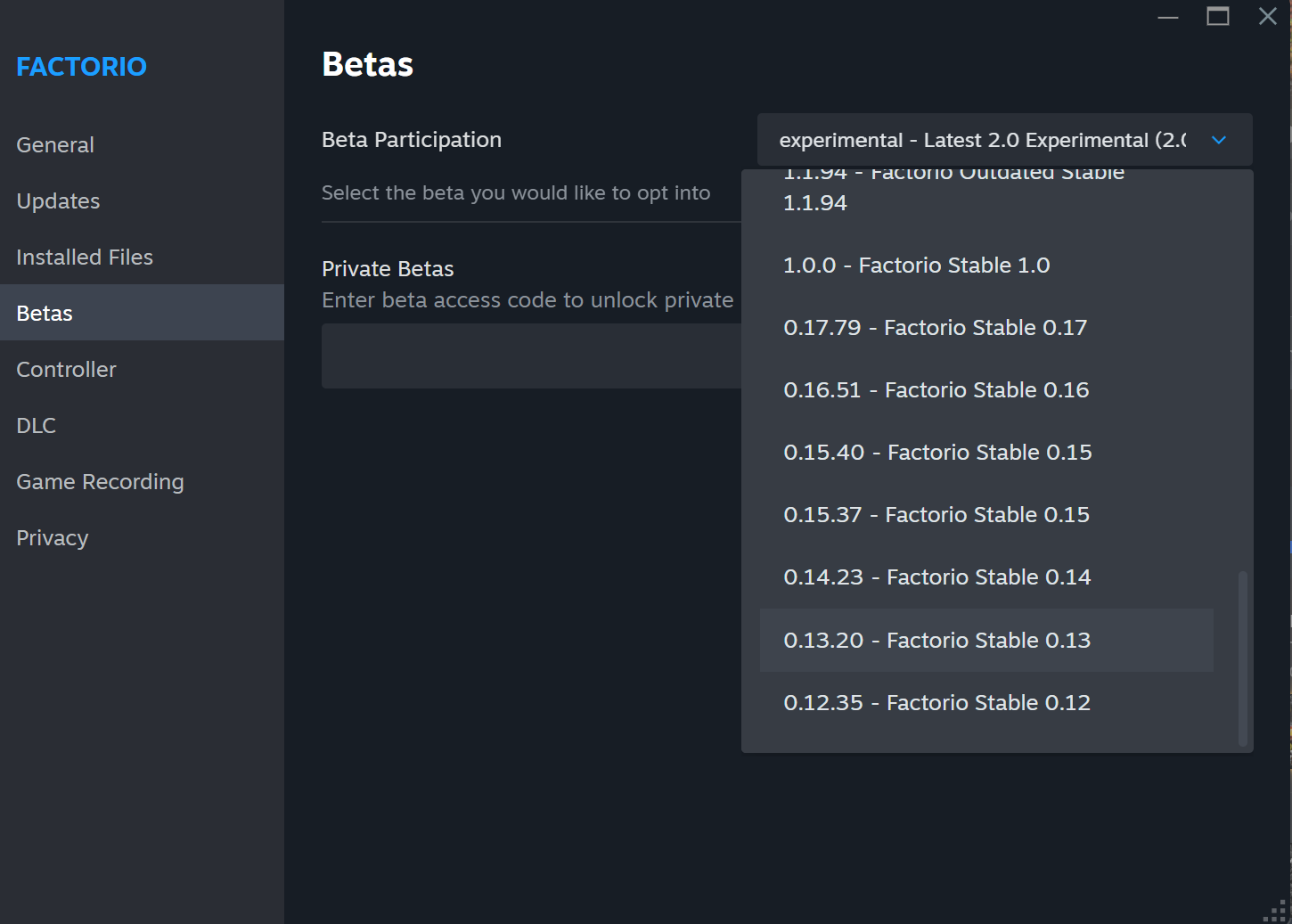
Task: Pick 0.13.20 - Factorio Stable 0.13
Action: click(x=986, y=640)
